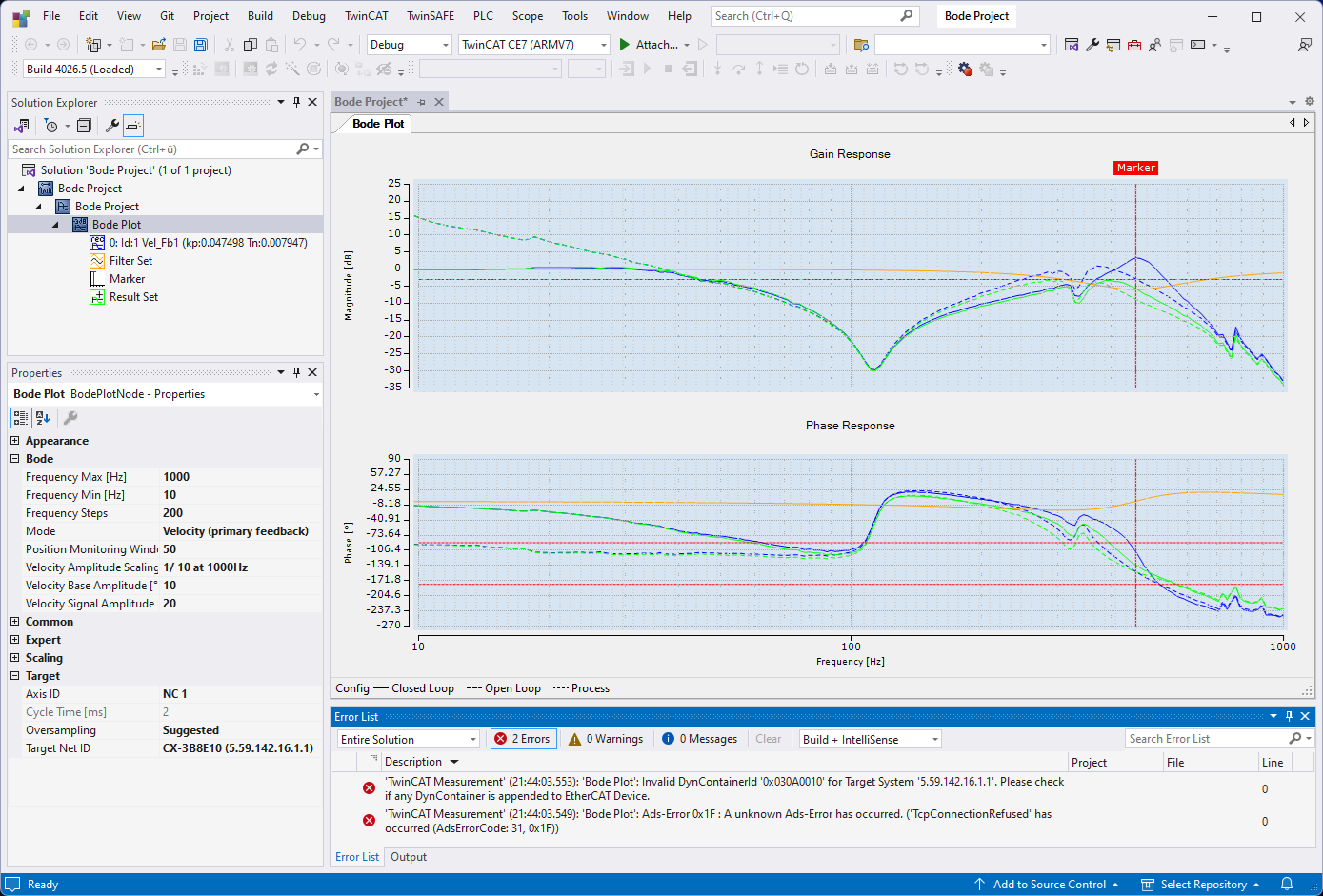Click Switch Views icon in Solution Explorer
The width and height of the screenshot is (1323, 896).
(22, 126)
